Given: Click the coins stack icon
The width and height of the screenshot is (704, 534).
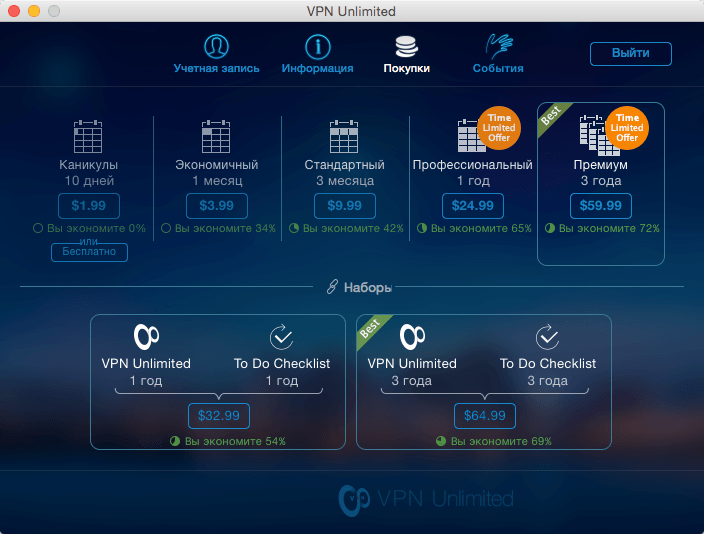Looking at the screenshot, I should 406,46.
